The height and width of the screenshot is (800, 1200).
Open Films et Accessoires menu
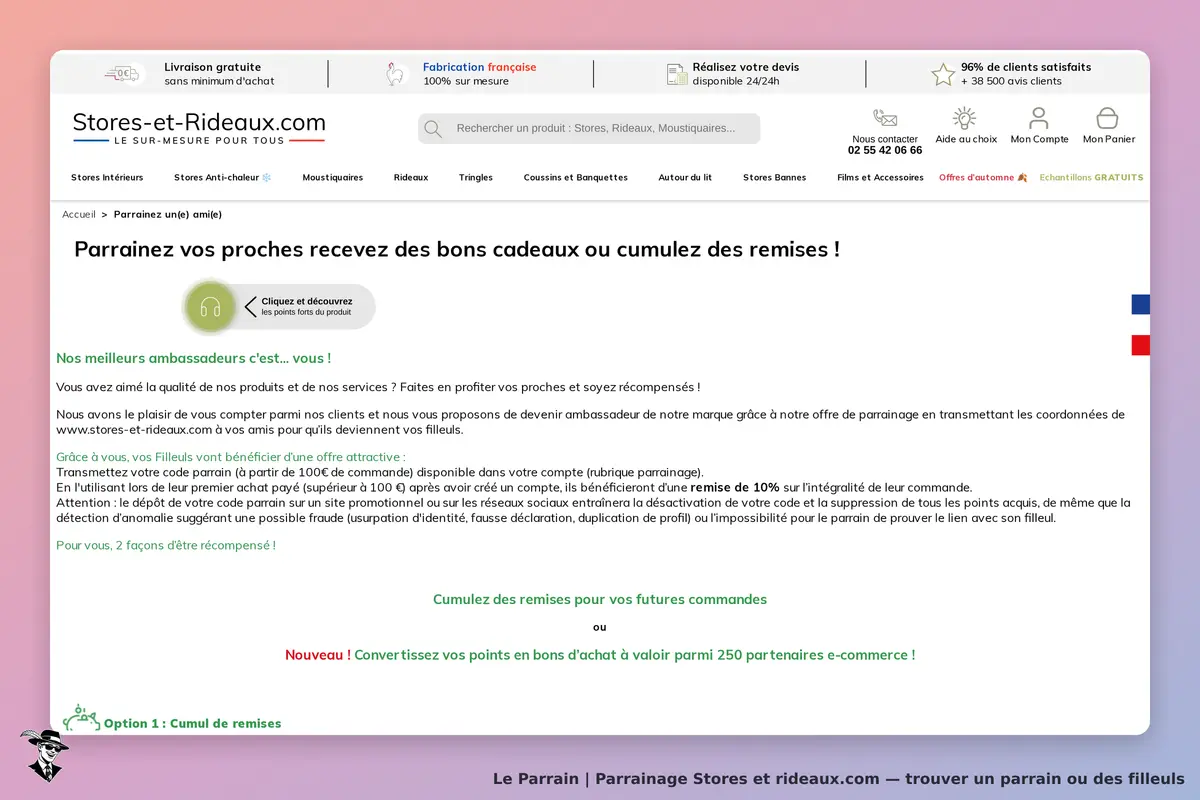[x=881, y=177]
